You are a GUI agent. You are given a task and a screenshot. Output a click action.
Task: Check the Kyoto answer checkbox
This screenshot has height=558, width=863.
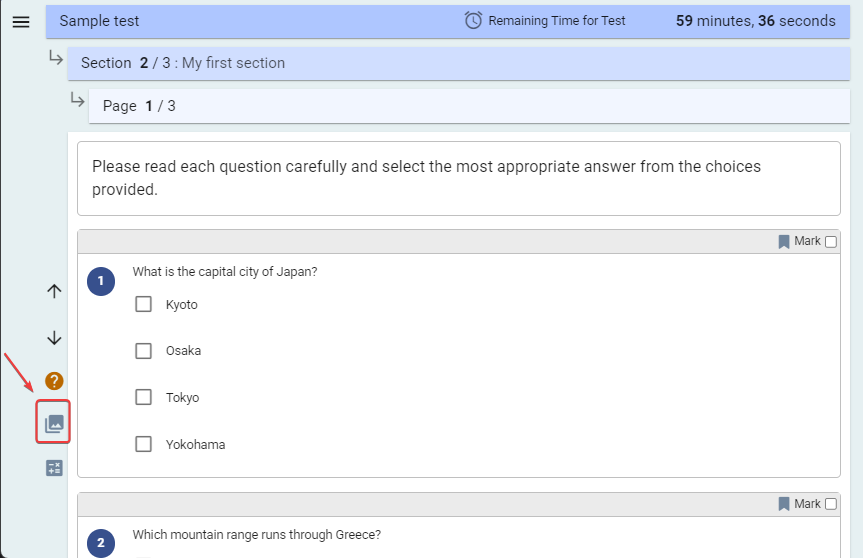(x=144, y=304)
